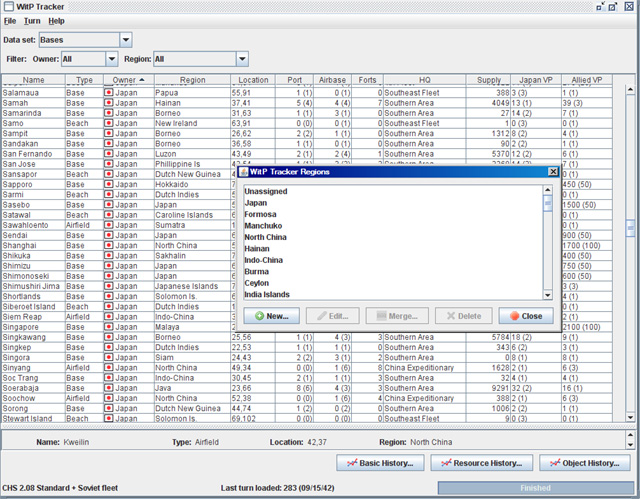Sort by Port column header

(294, 80)
